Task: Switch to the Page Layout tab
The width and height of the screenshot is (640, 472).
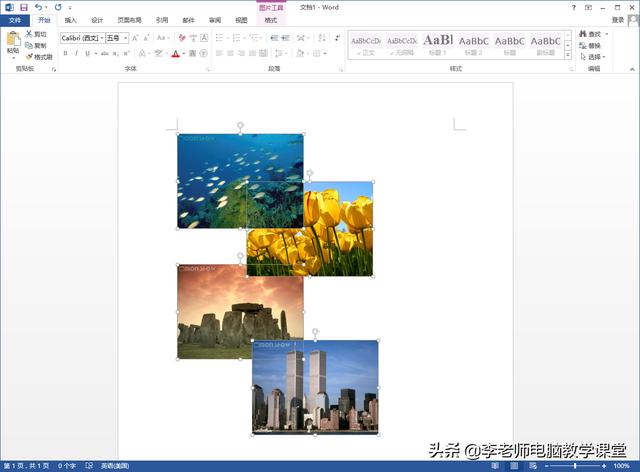Action: 129,20
